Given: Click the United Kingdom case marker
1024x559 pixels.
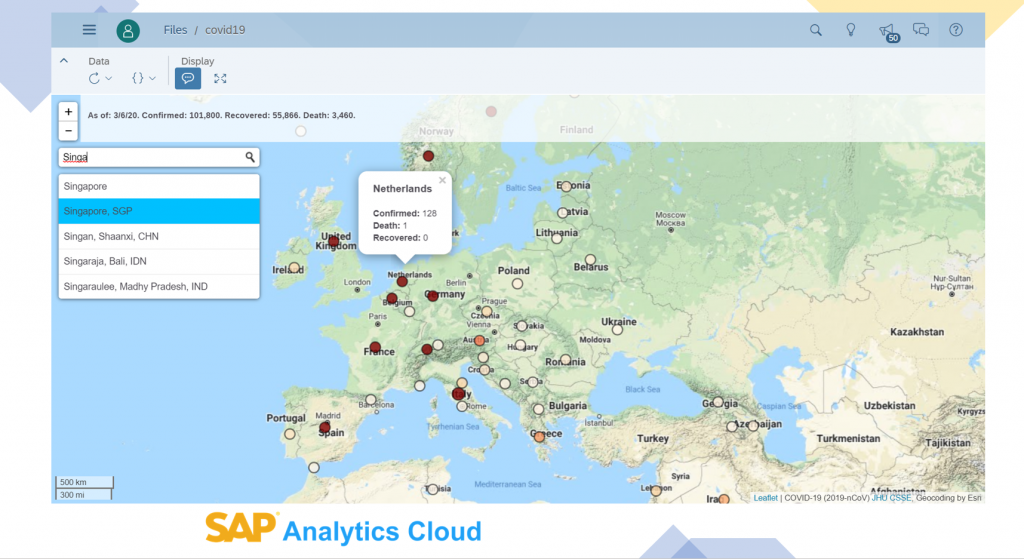Looking at the screenshot, I should tap(334, 241).
